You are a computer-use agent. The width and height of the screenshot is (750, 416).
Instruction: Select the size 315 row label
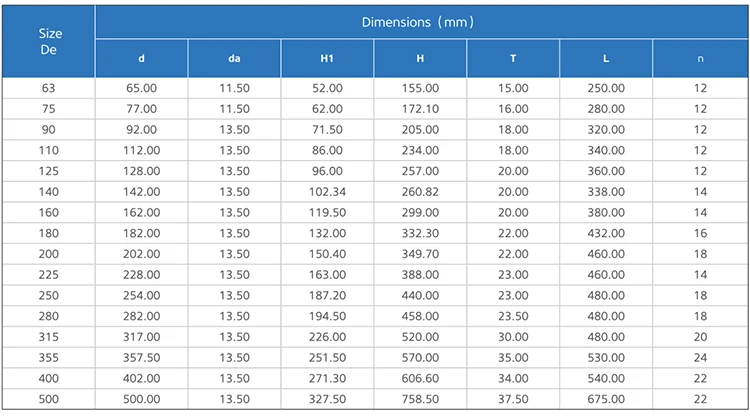coord(50,337)
